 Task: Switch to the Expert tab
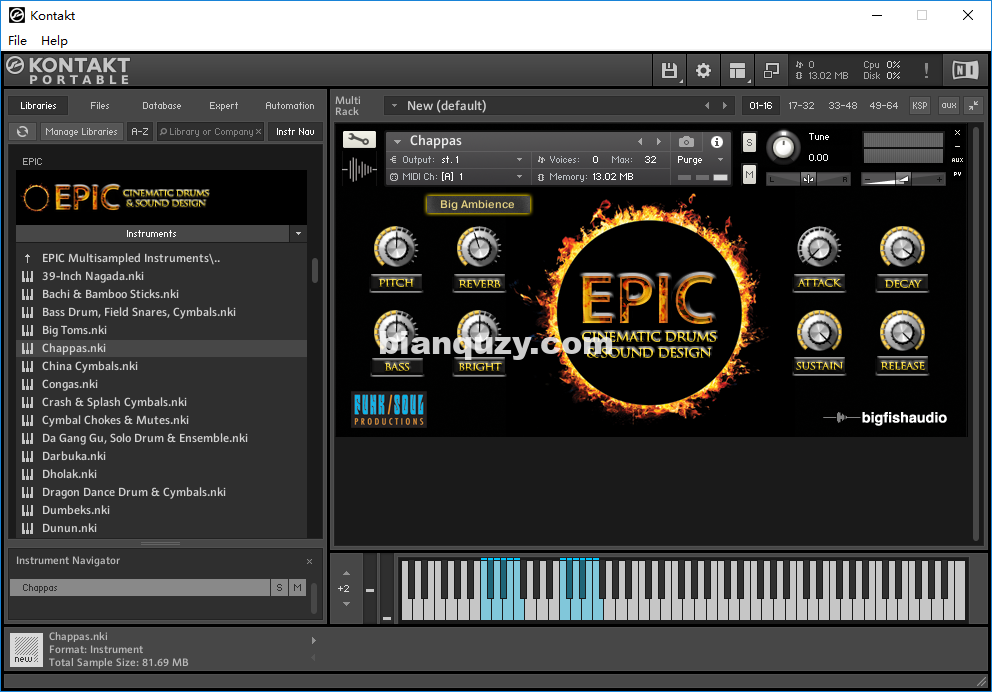pos(223,106)
